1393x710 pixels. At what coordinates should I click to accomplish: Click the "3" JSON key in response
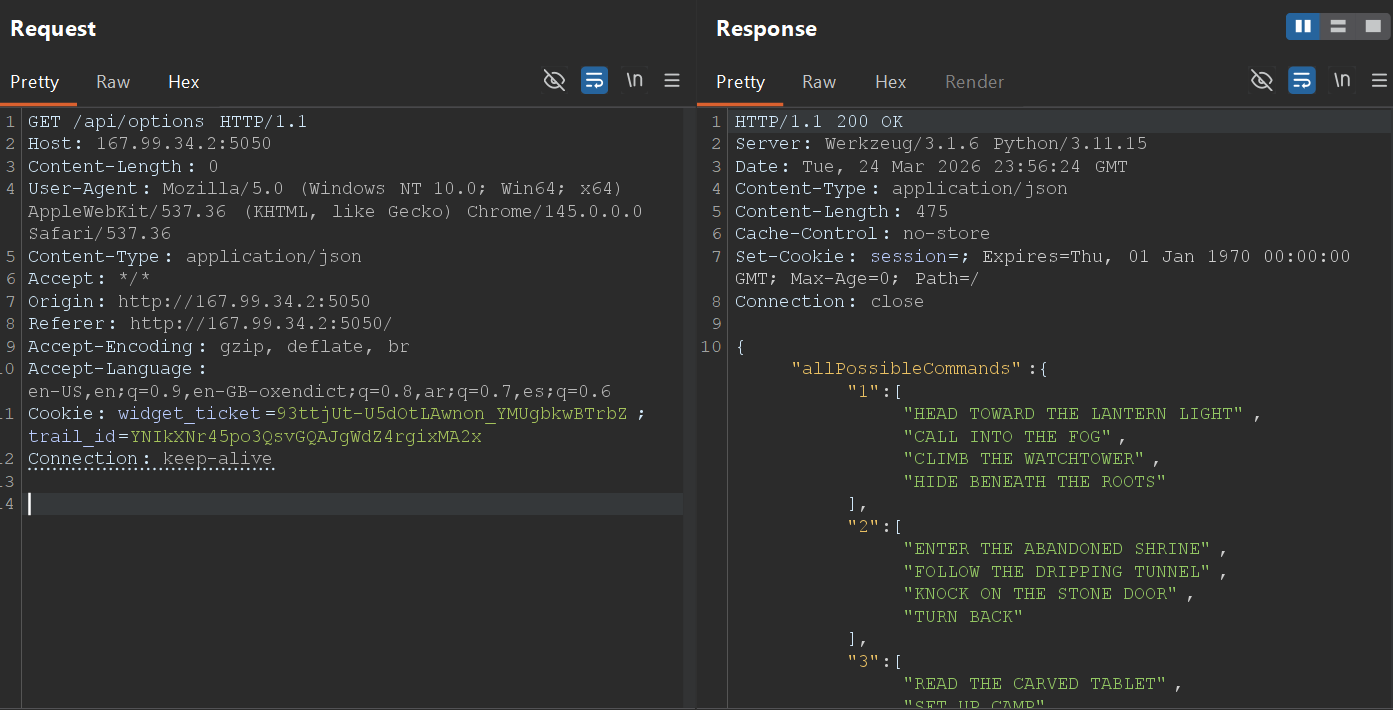point(863,662)
